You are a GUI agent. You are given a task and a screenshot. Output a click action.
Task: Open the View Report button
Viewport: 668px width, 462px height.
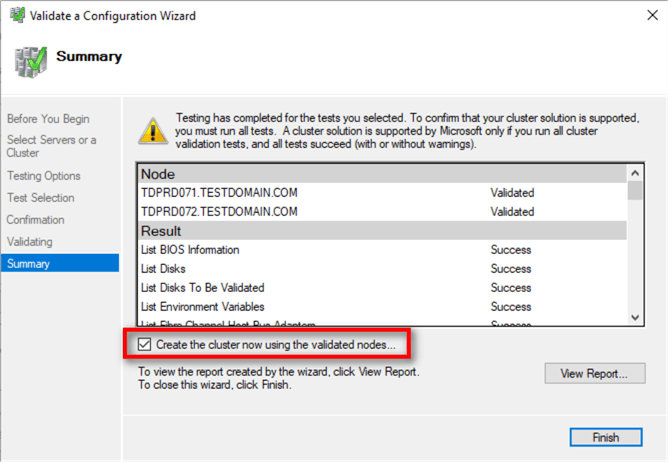point(594,374)
